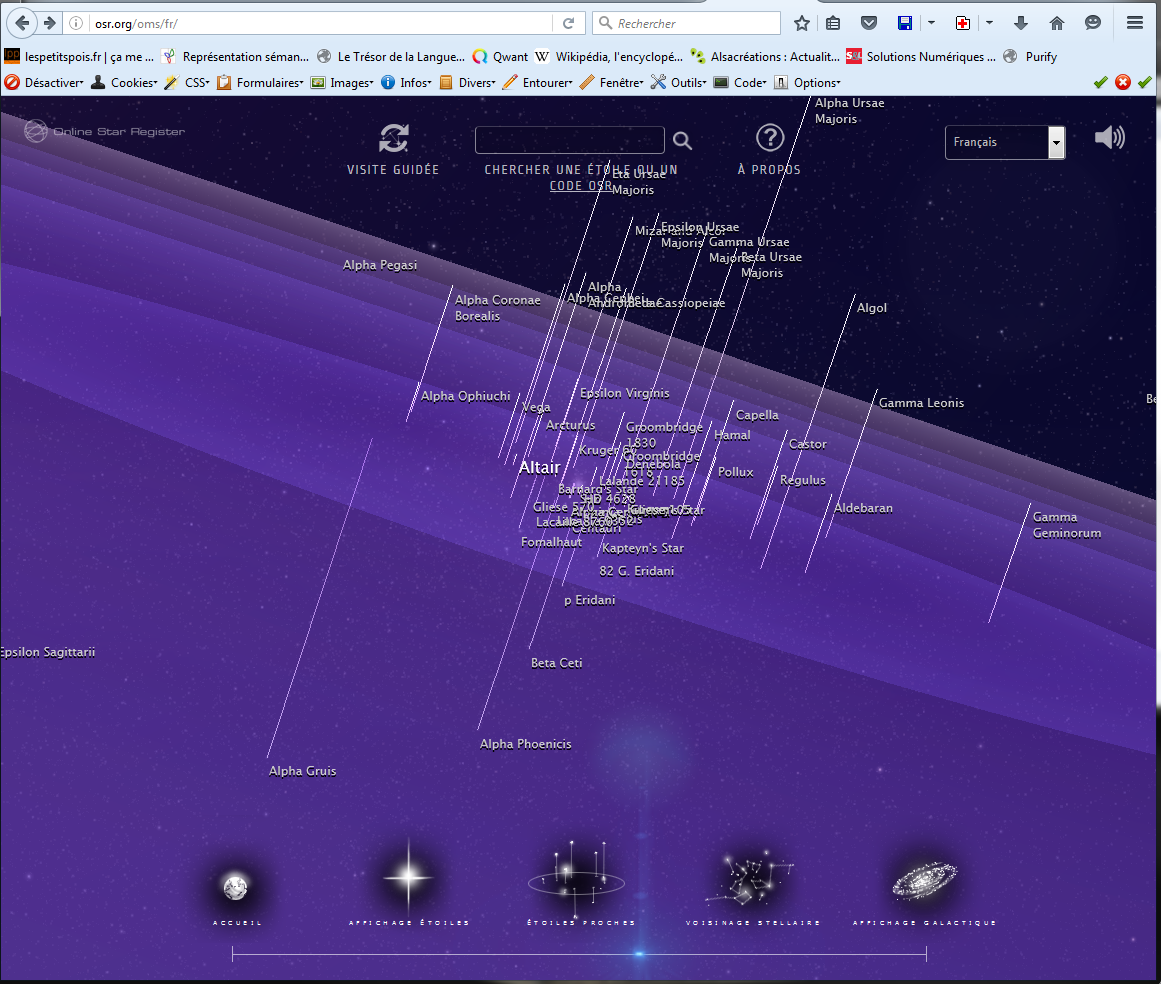1161x984 pixels.
Task: Click the Visite Guidée refresh icon
Action: tap(394, 138)
